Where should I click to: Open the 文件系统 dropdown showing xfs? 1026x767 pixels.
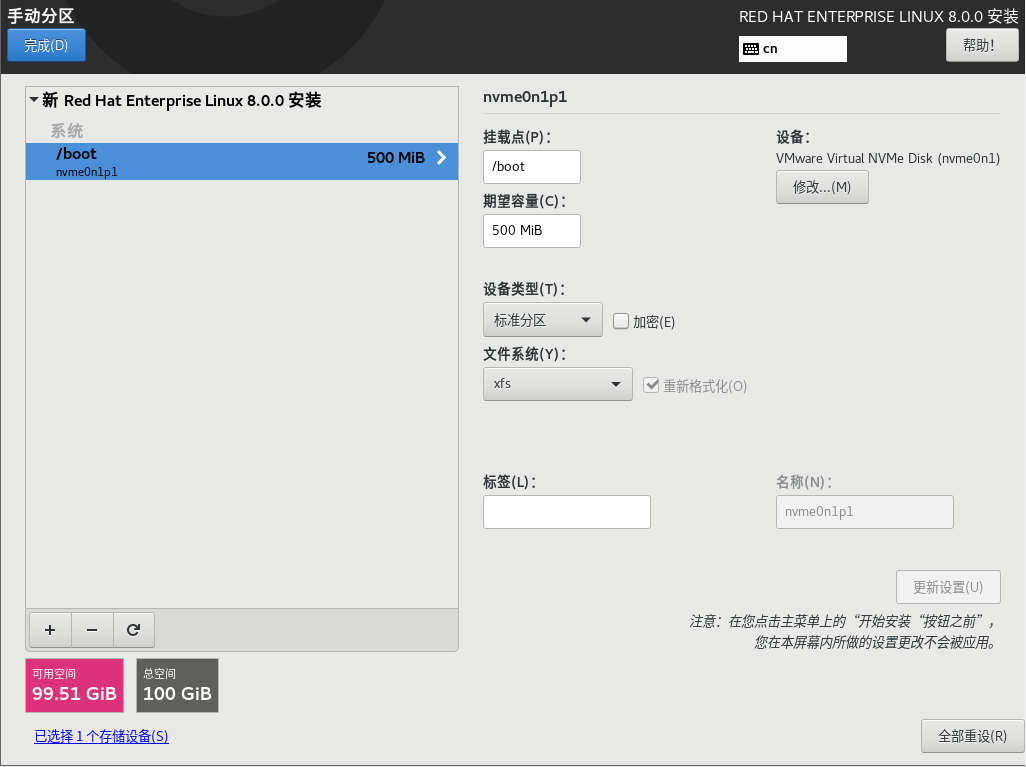point(557,384)
